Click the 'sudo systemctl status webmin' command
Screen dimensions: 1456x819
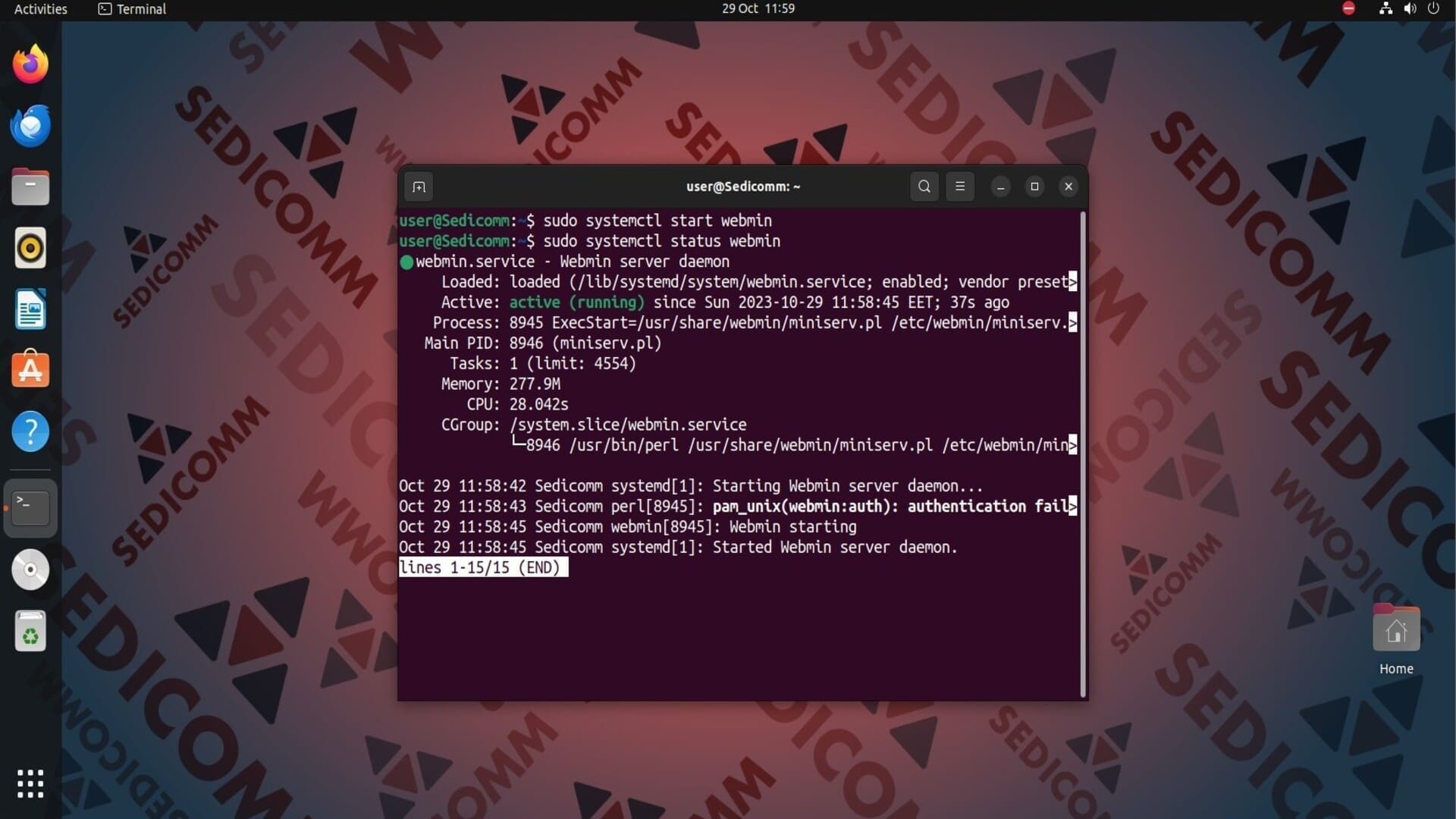pyautogui.click(x=661, y=241)
